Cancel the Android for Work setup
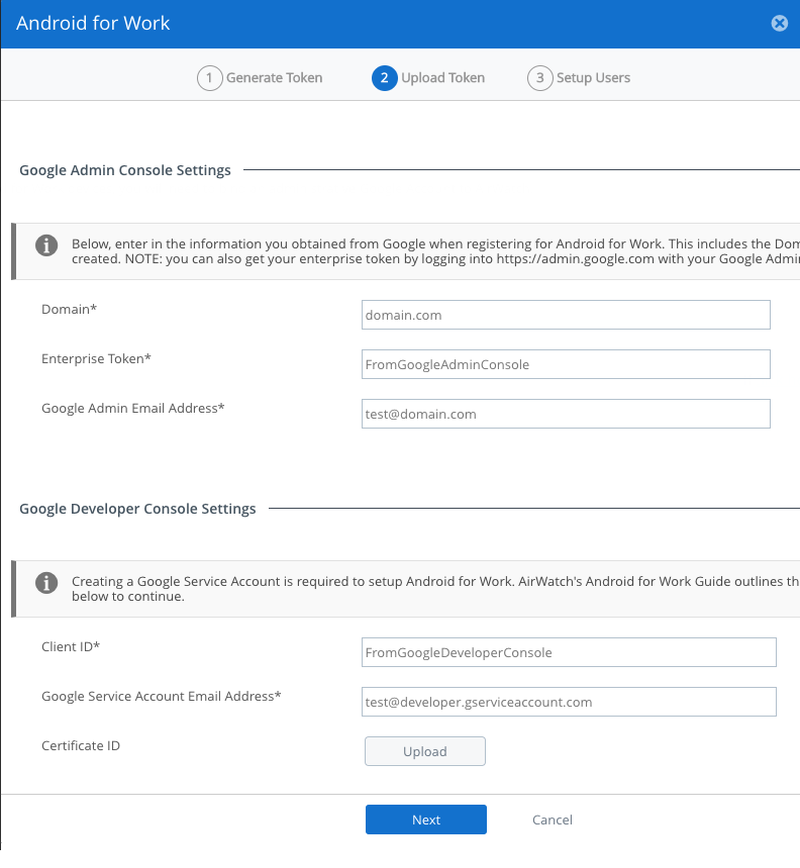Screen dimensions: 800x868 point(552,820)
